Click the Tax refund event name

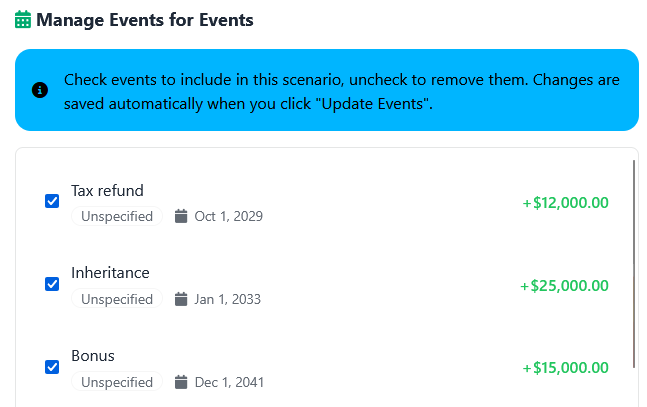point(107,191)
